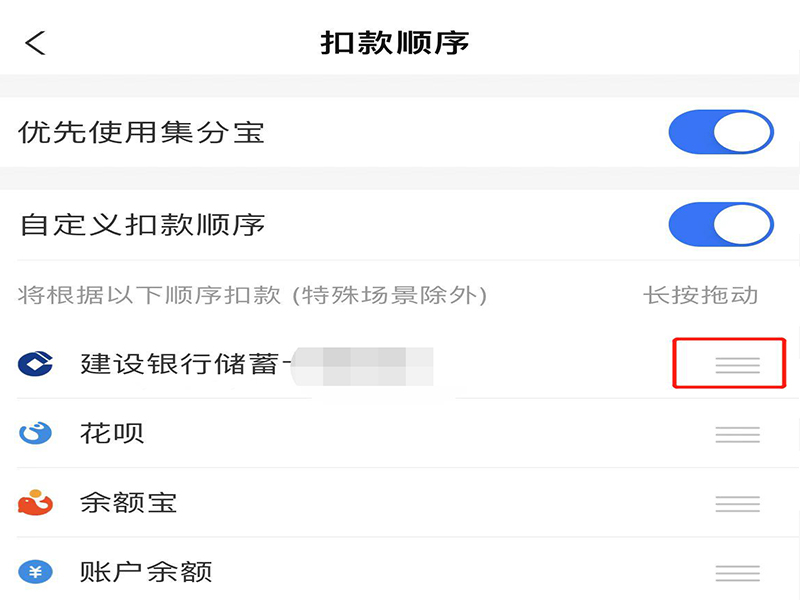Tap the China Construction Bank logo icon
Image resolution: width=800 pixels, height=600 pixels.
click(35, 364)
